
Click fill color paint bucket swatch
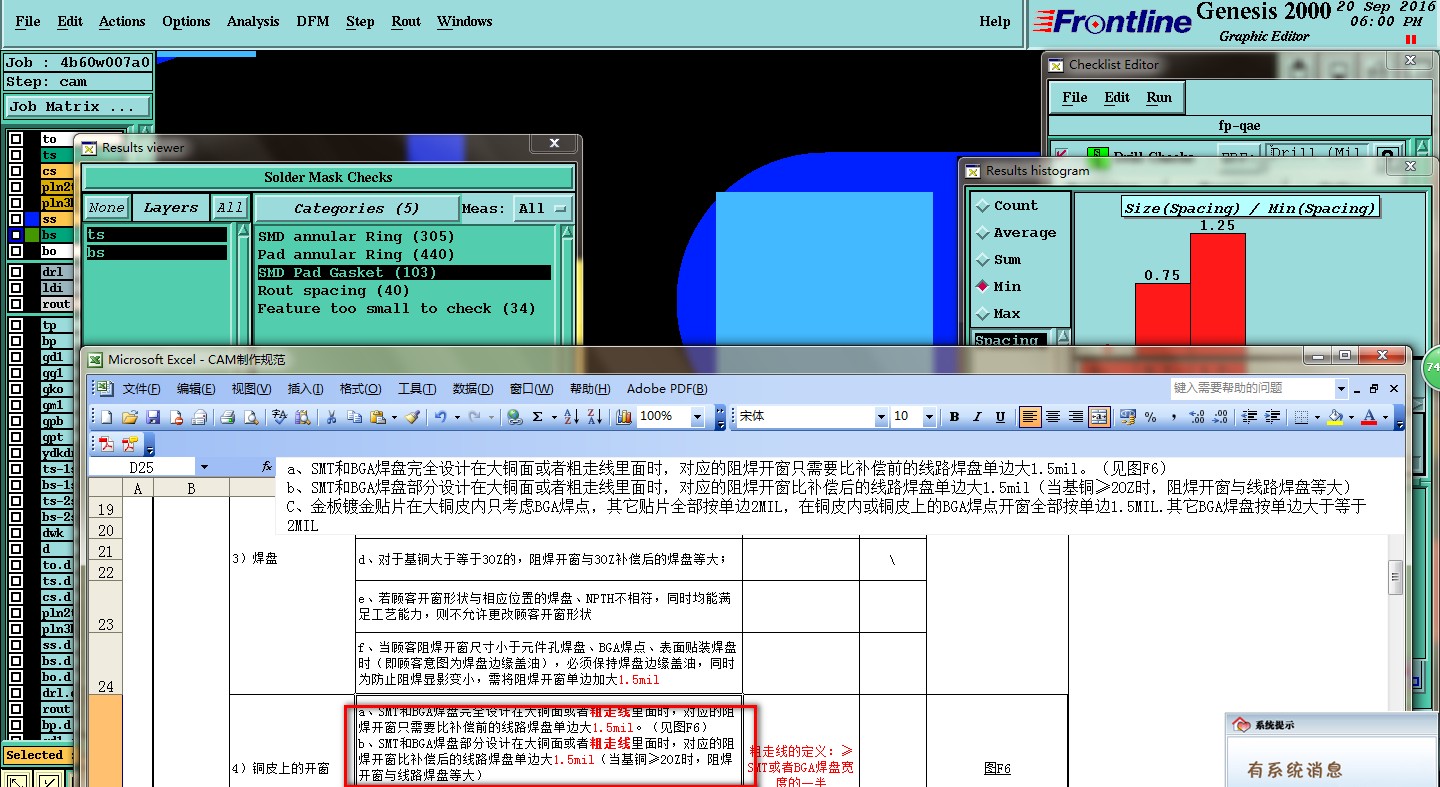click(x=1335, y=417)
